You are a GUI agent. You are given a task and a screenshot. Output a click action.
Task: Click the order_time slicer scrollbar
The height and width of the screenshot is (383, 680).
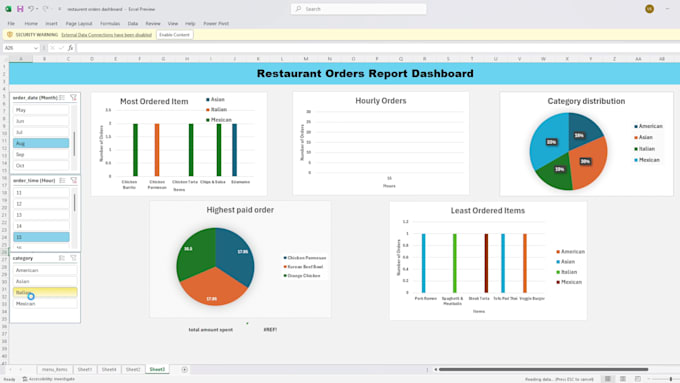tap(74, 203)
